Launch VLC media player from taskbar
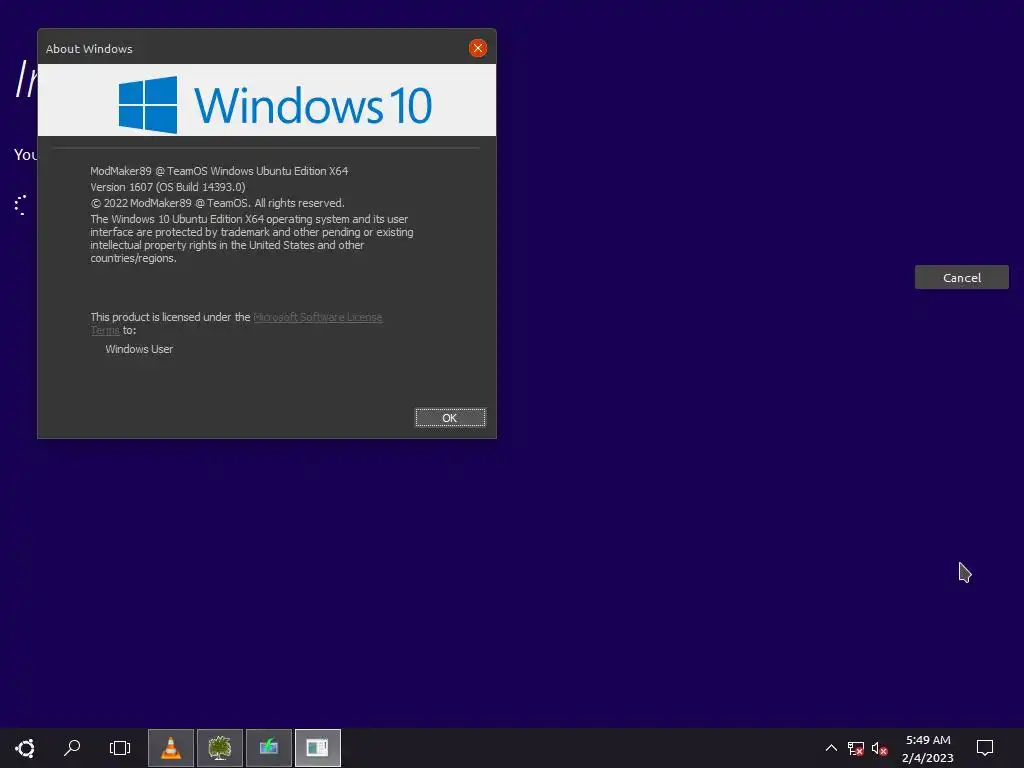The image size is (1024, 768). click(171, 748)
